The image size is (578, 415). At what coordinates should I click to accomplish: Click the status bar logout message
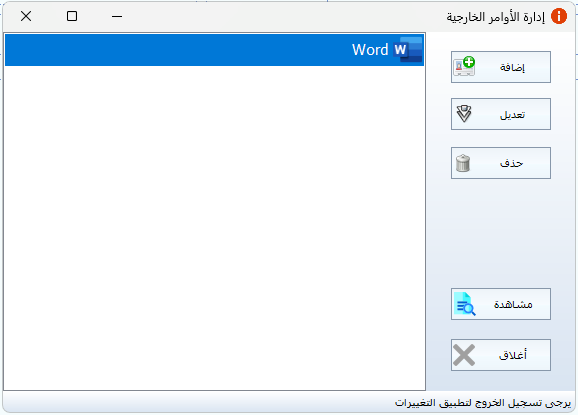483,402
